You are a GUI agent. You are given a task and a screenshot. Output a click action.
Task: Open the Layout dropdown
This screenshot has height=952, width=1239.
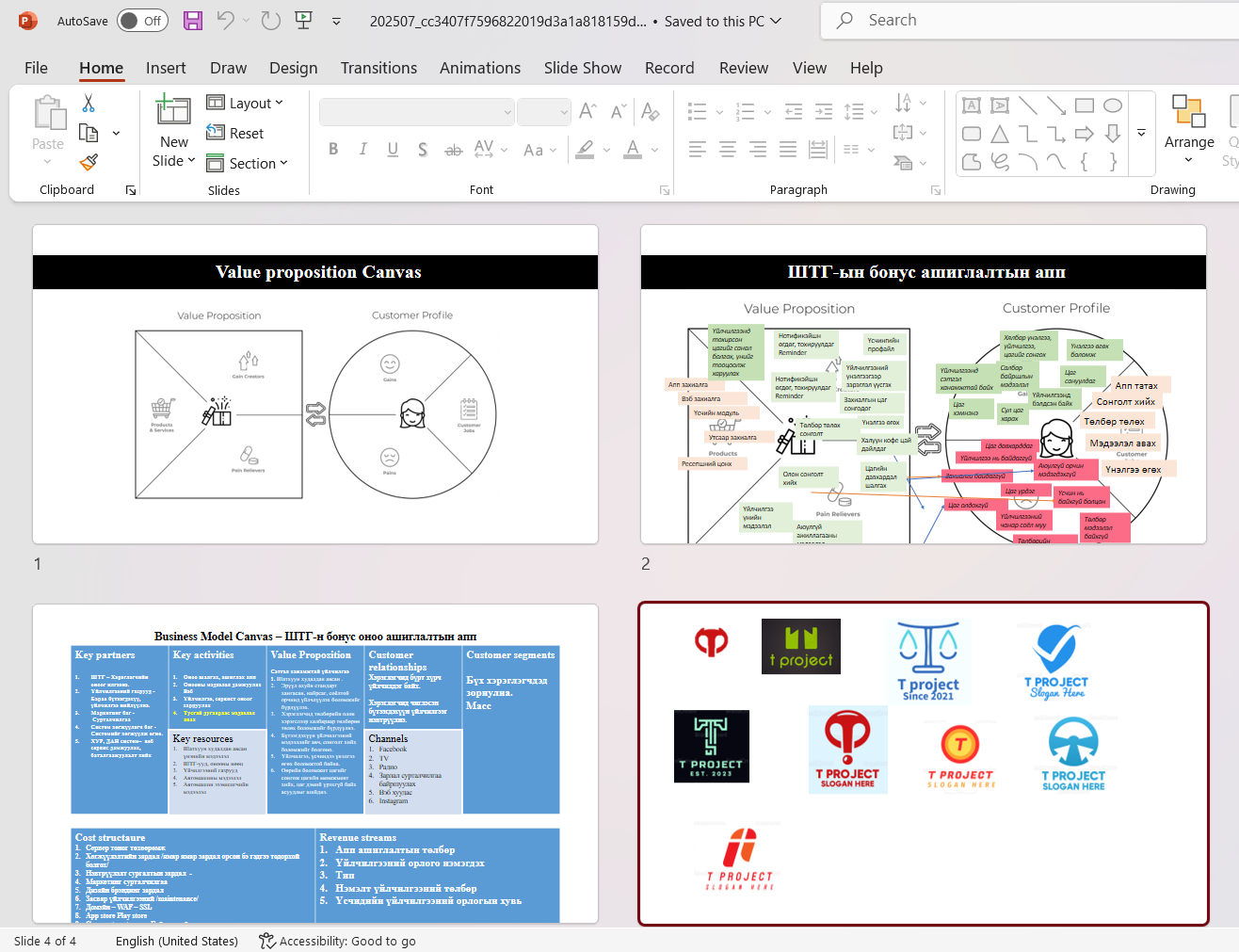[245, 104]
